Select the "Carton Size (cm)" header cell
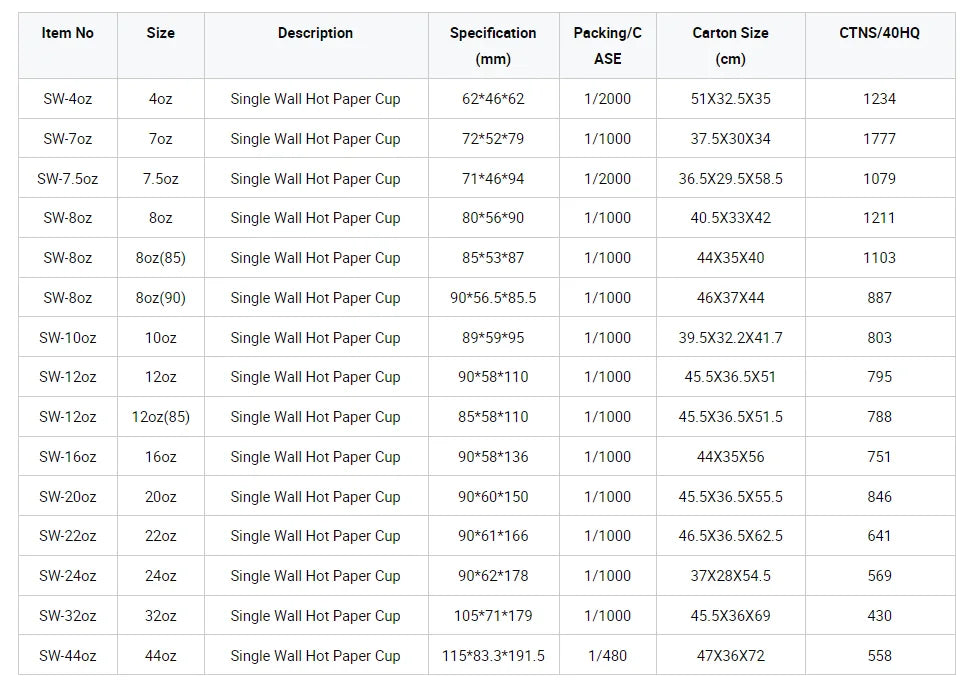974x684 pixels. (x=730, y=46)
